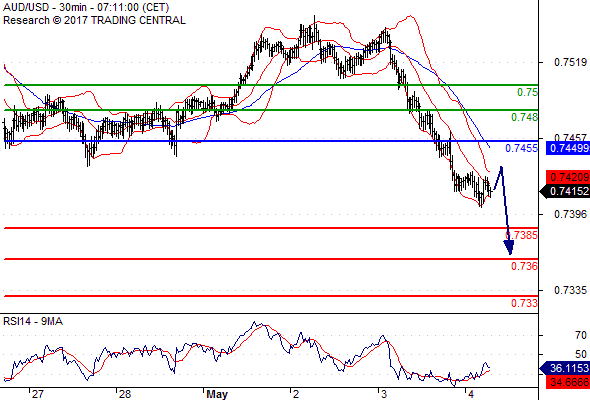Click the Trading Central copyright text
The width and height of the screenshot is (590, 400).
94,20
